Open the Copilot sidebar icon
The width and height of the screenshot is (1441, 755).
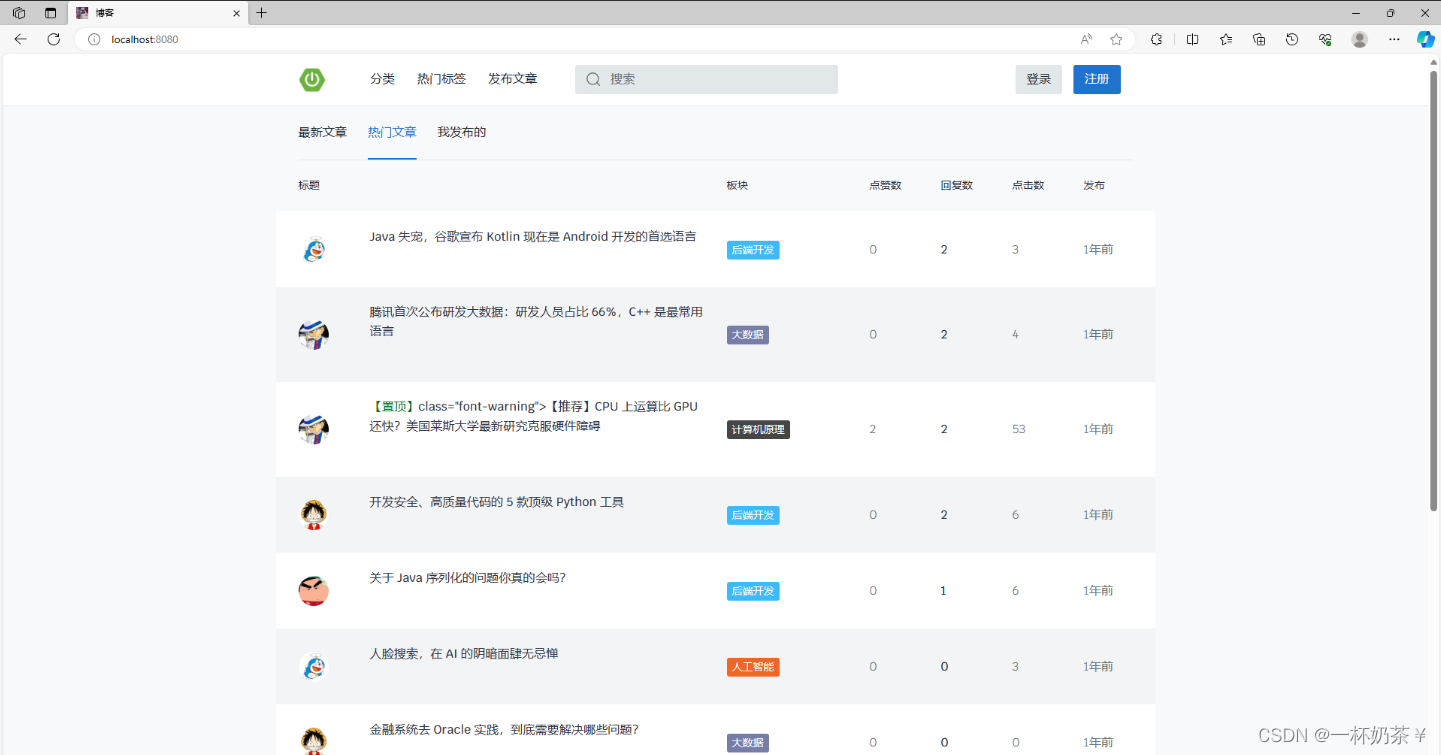1426,39
